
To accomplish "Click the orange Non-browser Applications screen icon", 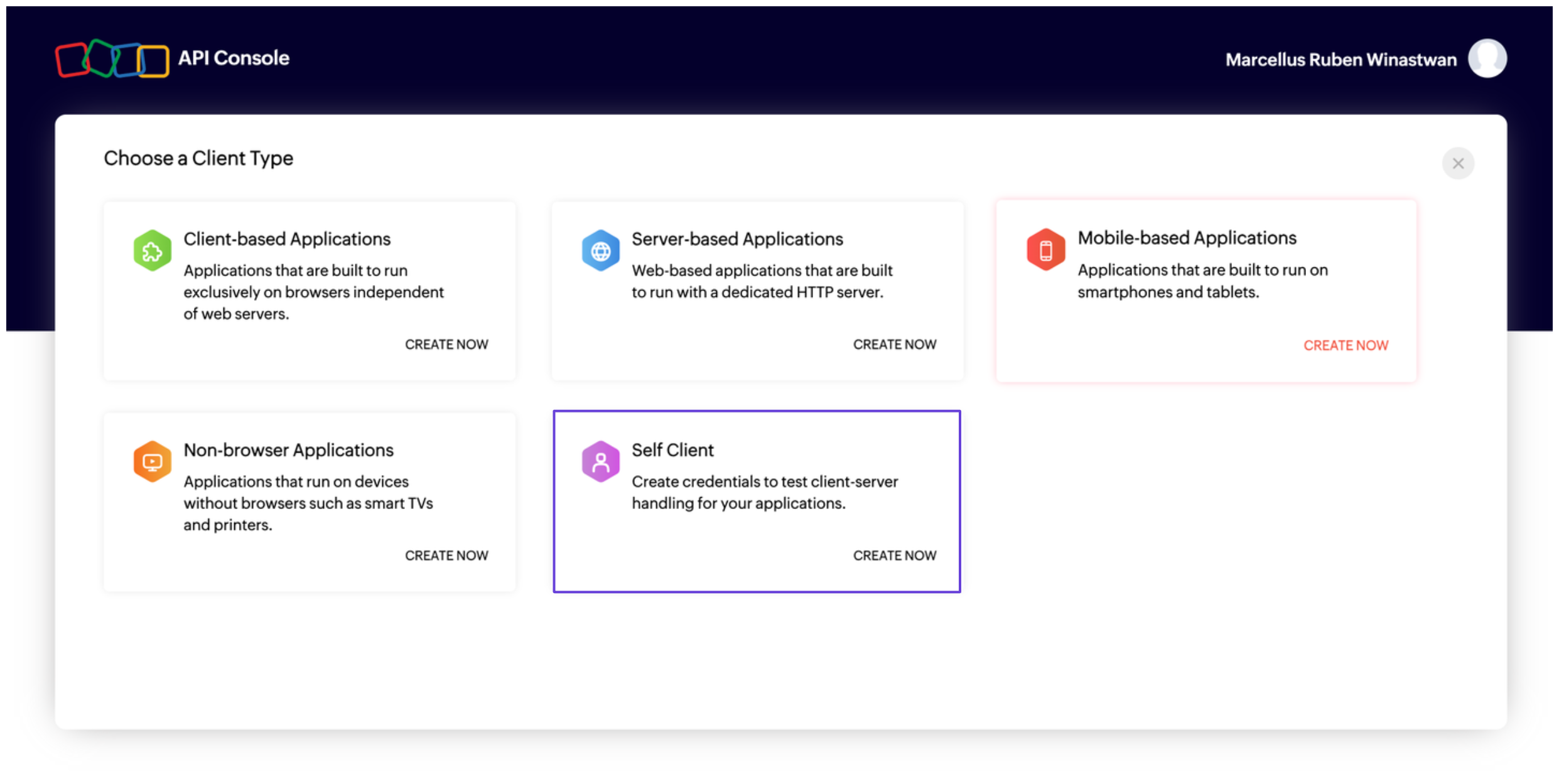I will [152, 461].
